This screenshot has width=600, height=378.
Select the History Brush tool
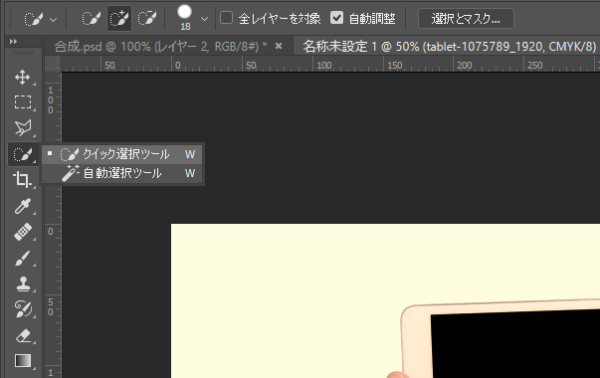23,309
